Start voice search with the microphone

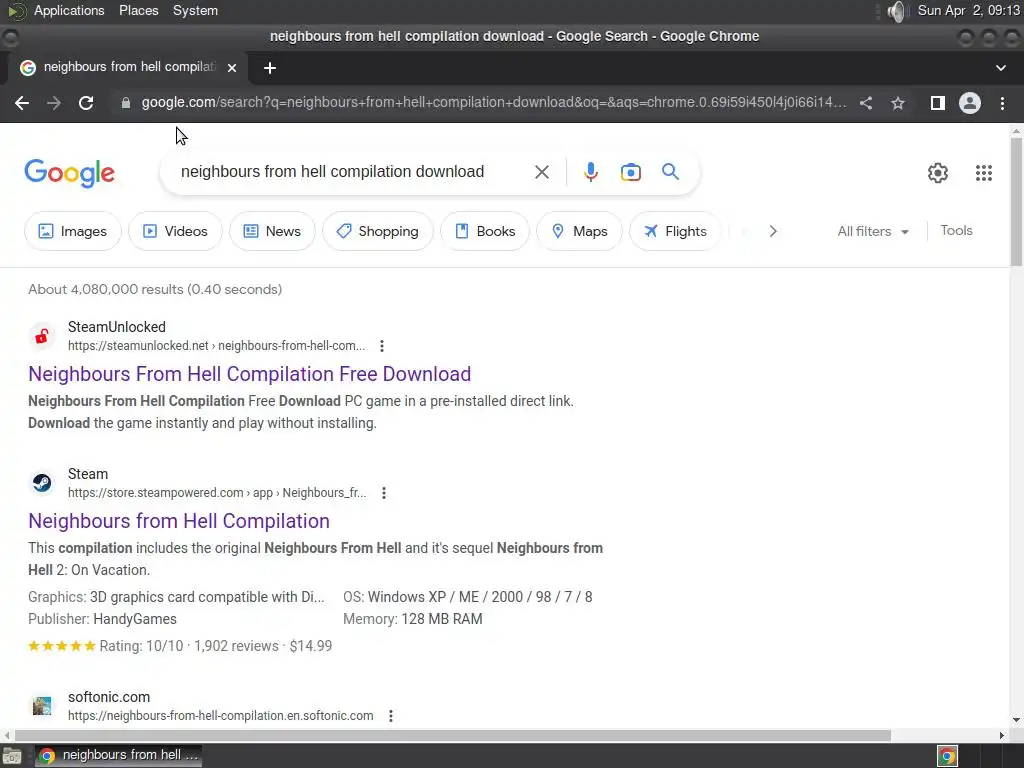590,172
